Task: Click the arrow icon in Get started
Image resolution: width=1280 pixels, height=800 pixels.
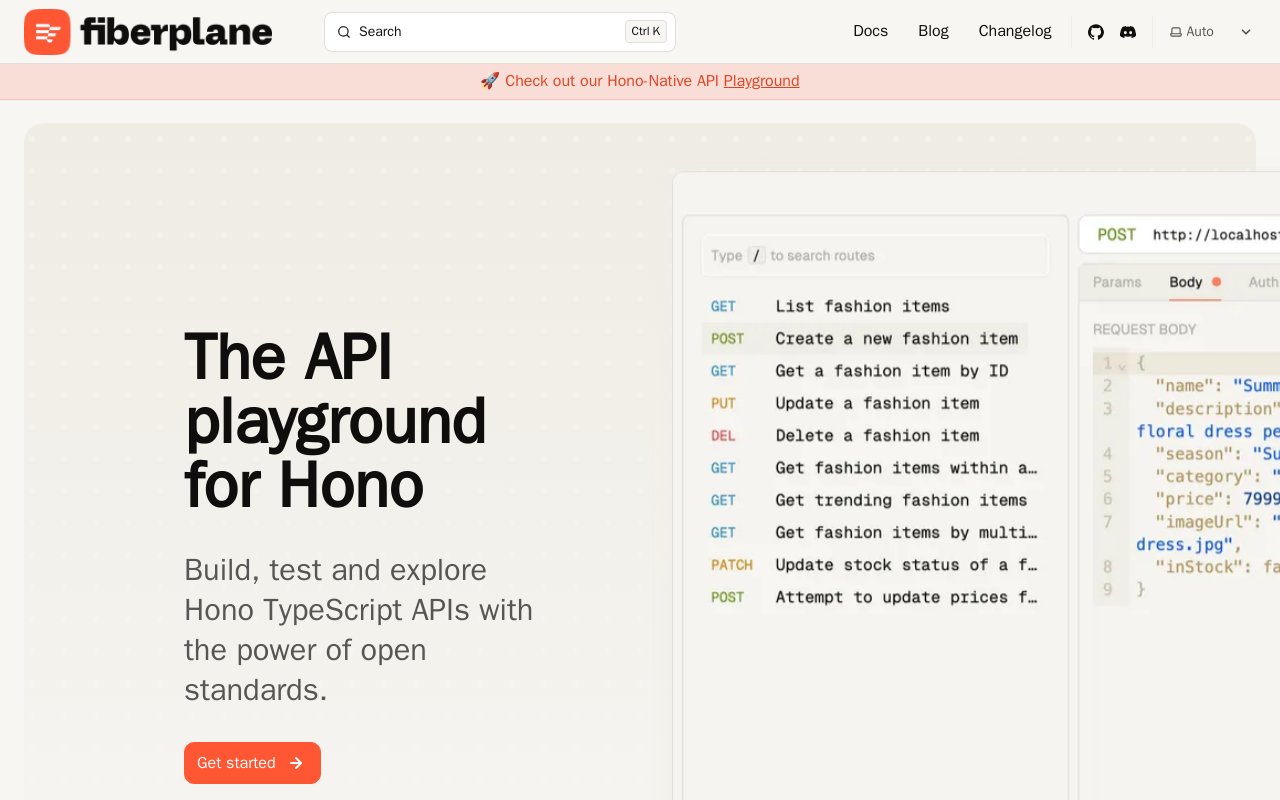Action: (x=296, y=763)
